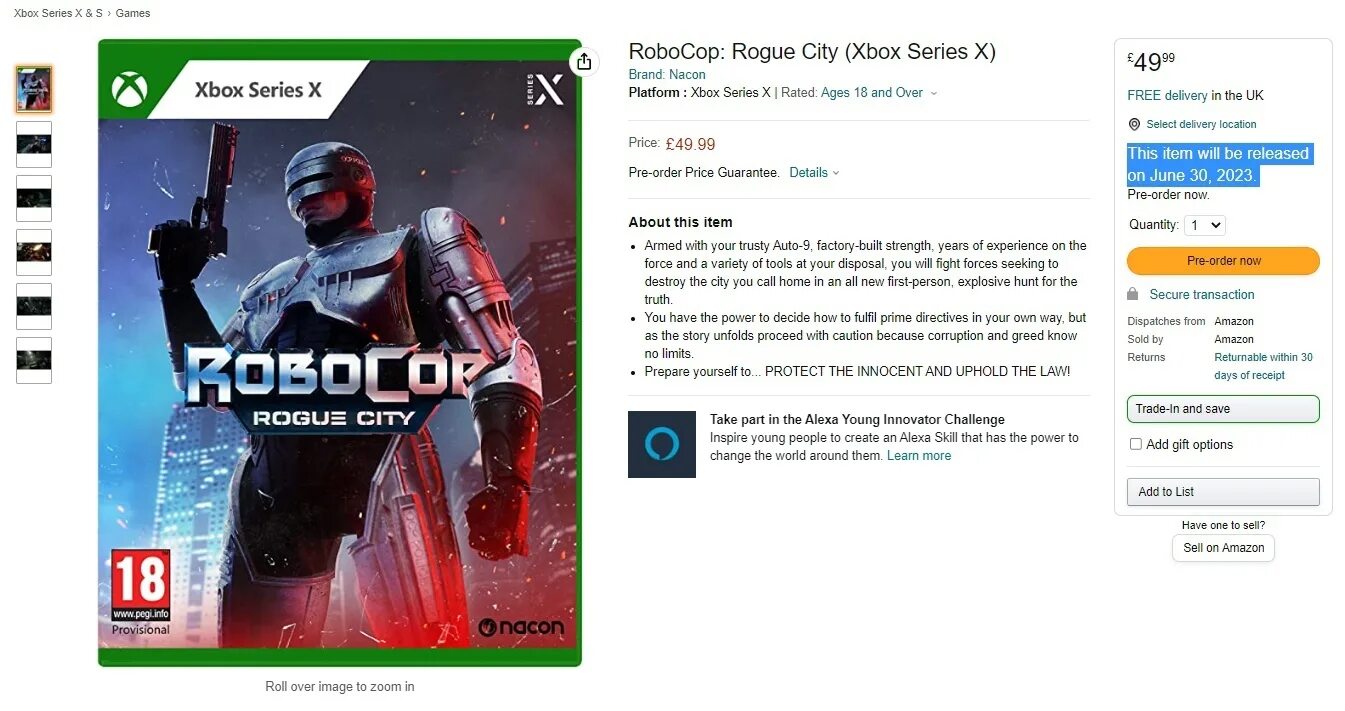The image size is (1345, 711).
Task: Click the Trade-In and save button
Action: (x=1223, y=409)
